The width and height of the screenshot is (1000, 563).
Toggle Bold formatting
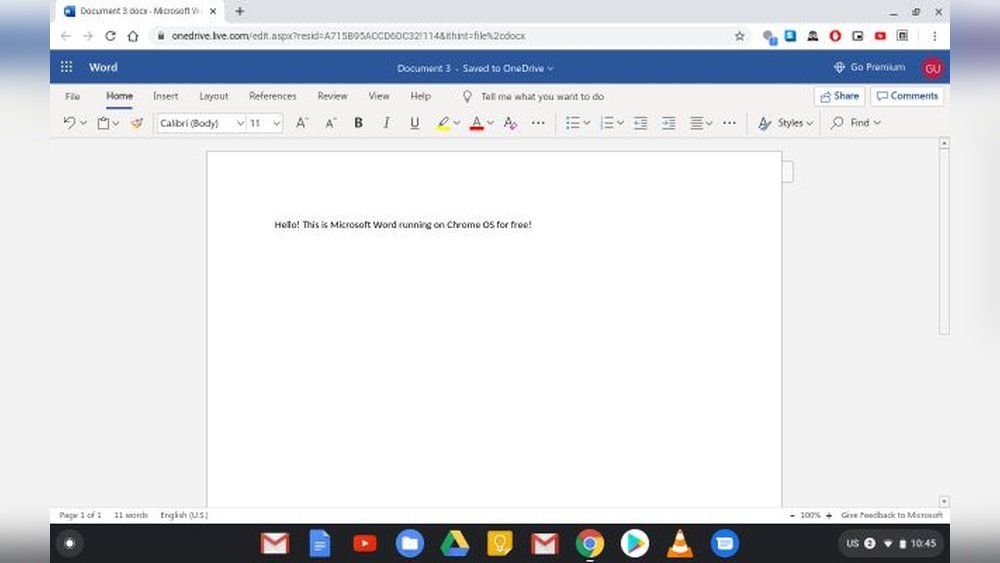[358, 123]
